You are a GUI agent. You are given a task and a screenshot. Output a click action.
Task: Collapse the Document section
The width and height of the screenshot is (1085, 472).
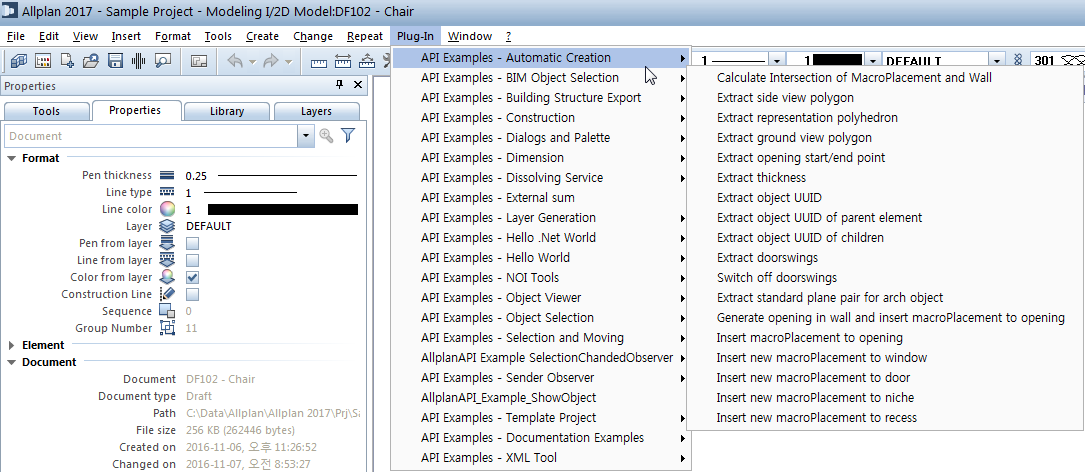[x=12, y=362]
